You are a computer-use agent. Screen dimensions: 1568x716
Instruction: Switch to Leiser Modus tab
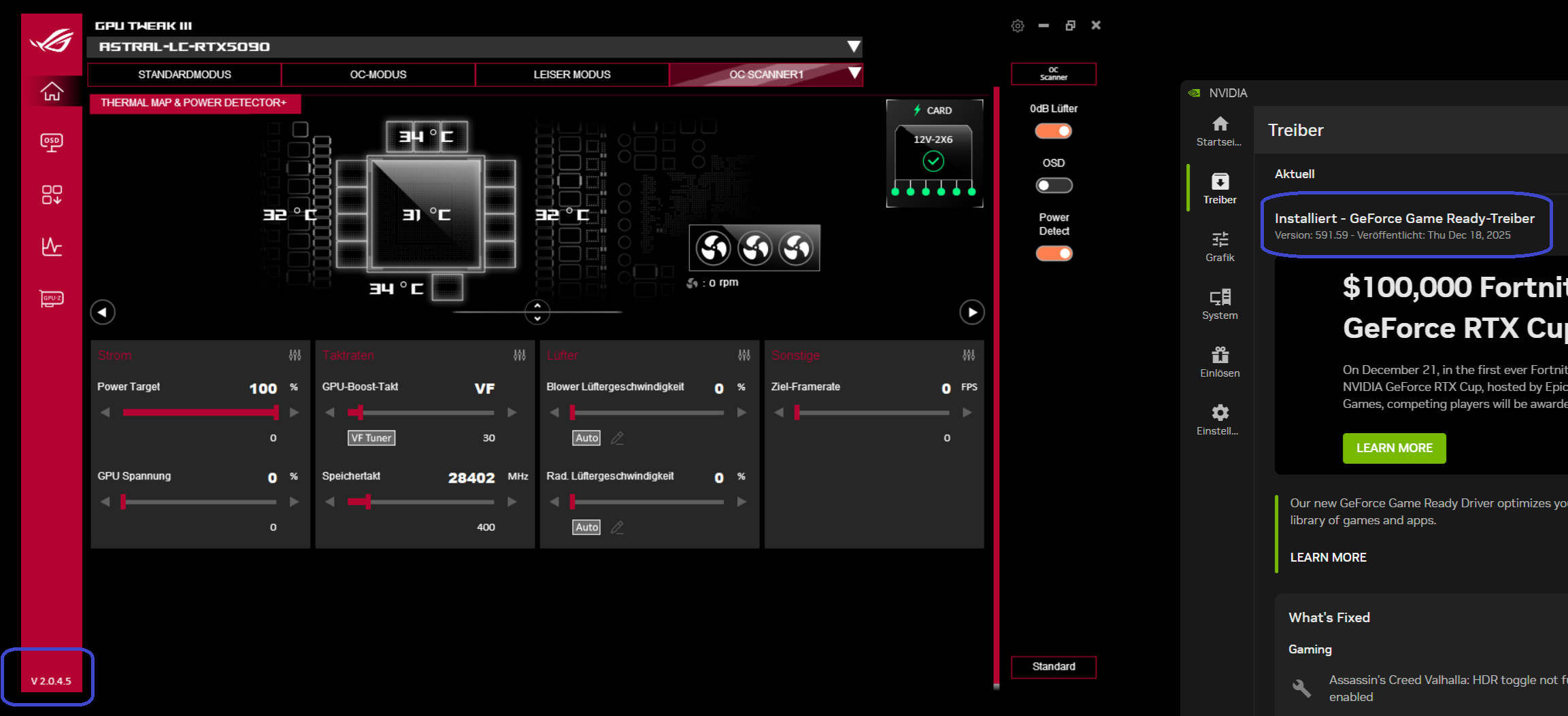tap(572, 74)
